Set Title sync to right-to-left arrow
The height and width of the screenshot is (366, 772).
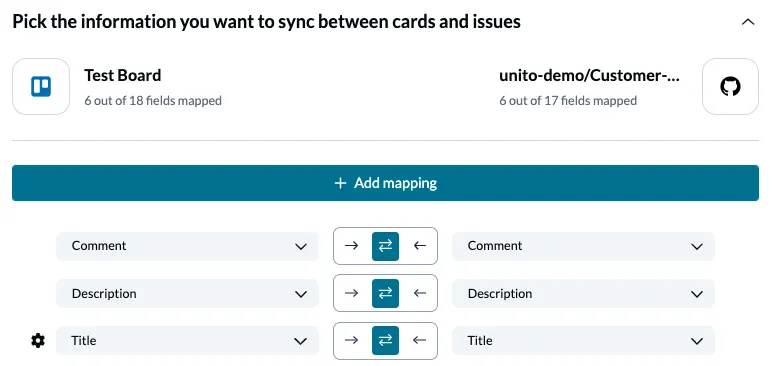pyautogui.click(x=419, y=340)
